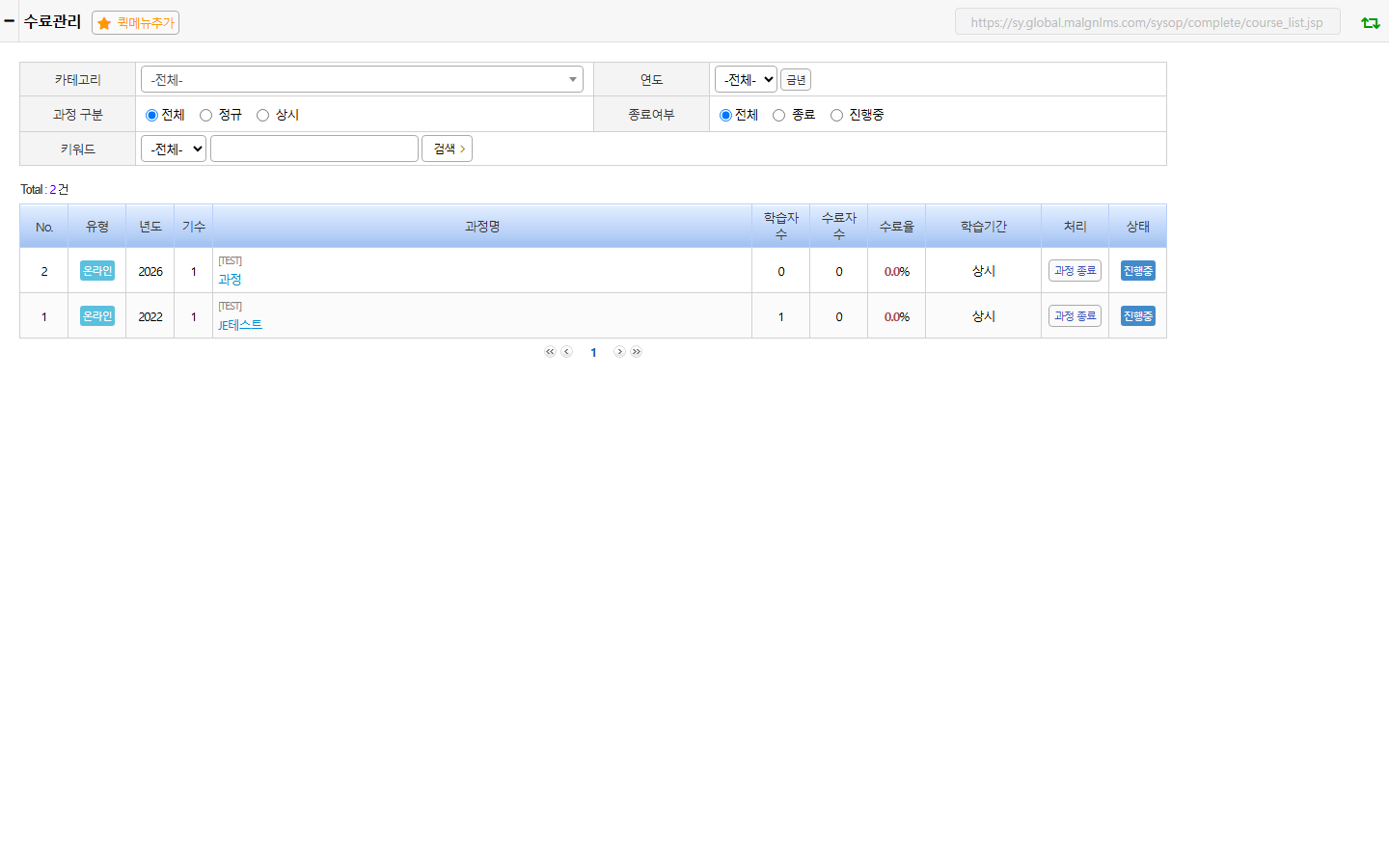Click the 유형 column header
1389x868 pixels.
[x=97, y=227]
